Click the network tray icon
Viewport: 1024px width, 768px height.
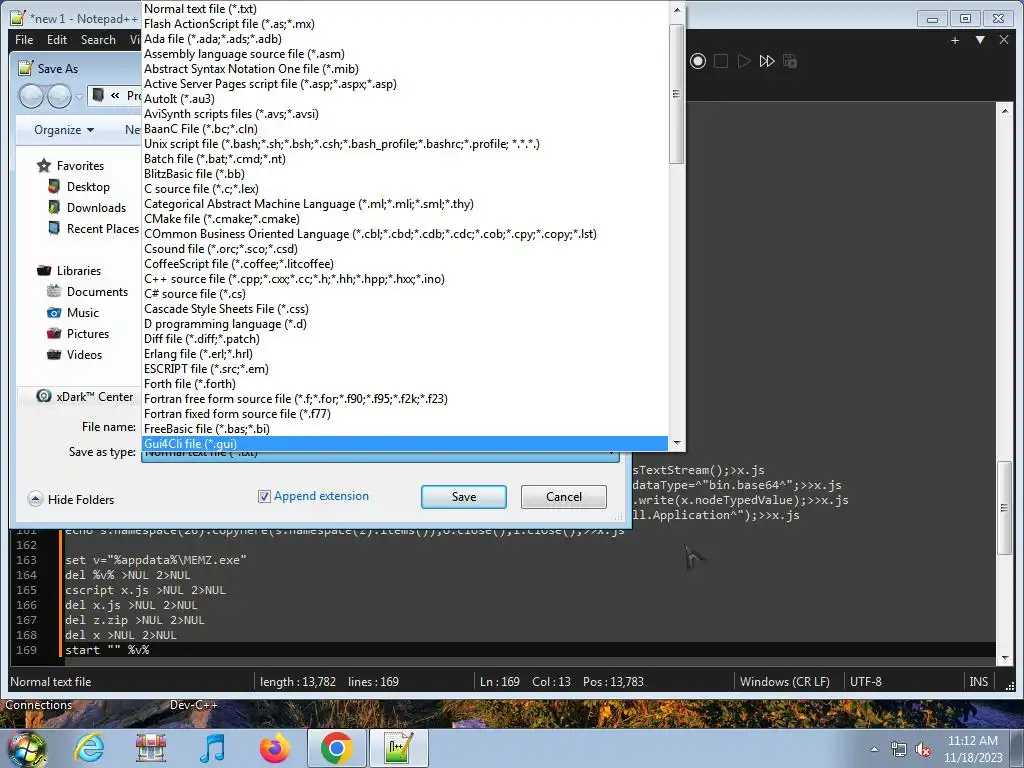pos(899,750)
